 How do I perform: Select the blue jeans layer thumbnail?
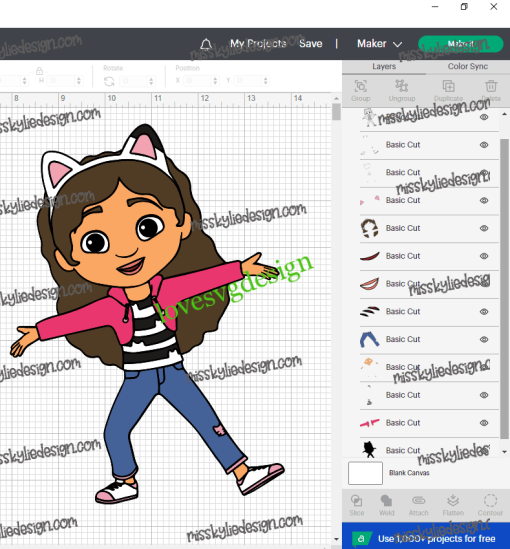pos(370,340)
